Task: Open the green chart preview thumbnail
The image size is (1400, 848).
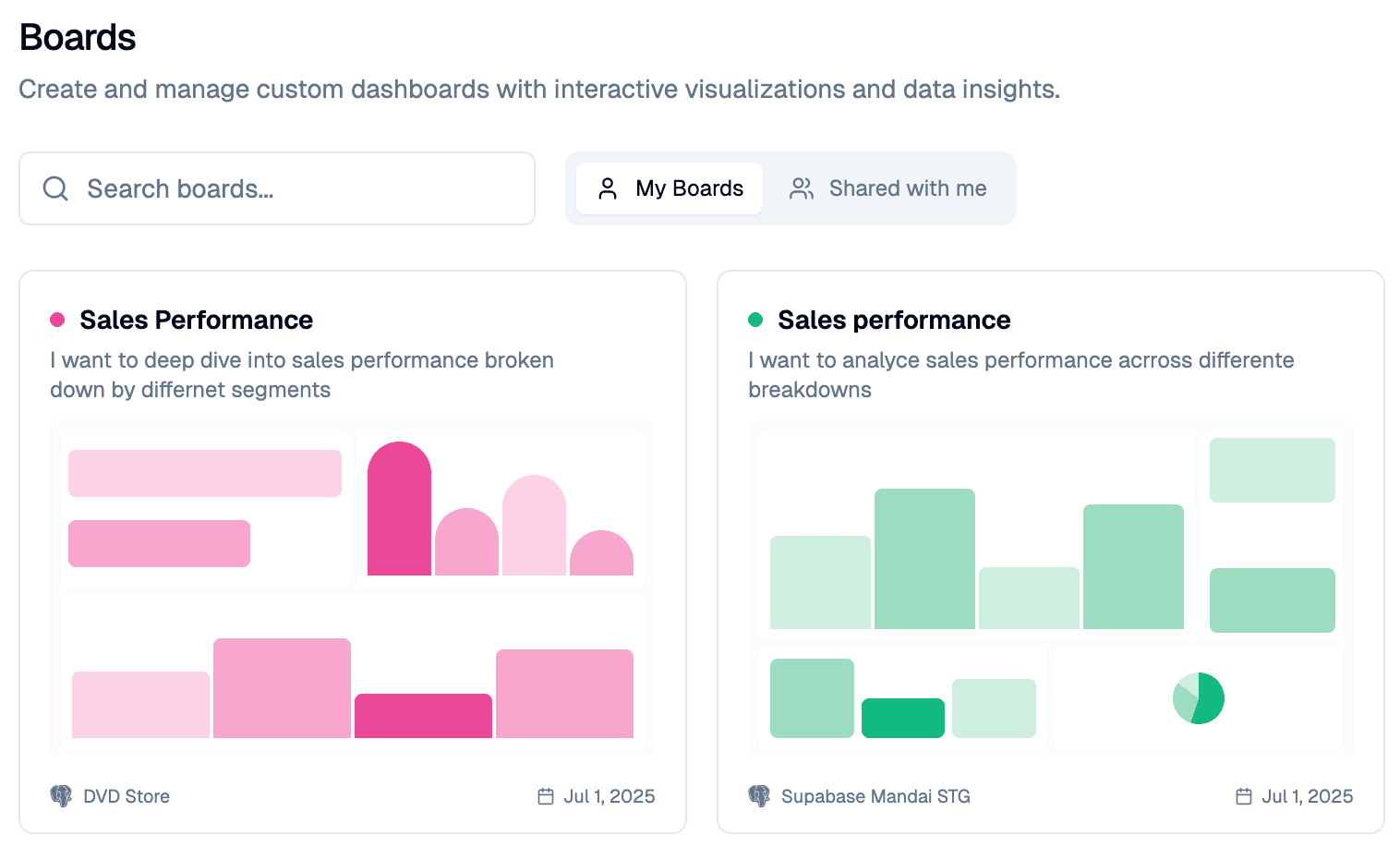Action: click(1051, 589)
